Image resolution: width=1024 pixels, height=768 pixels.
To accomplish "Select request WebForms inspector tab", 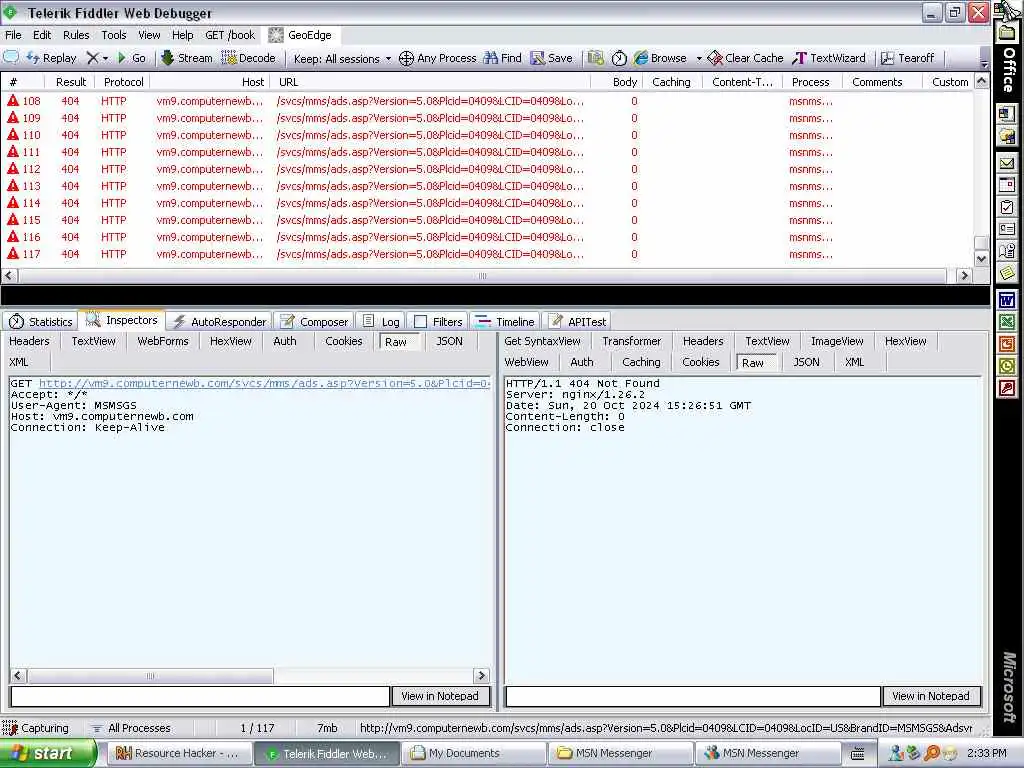I will click(163, 341).
